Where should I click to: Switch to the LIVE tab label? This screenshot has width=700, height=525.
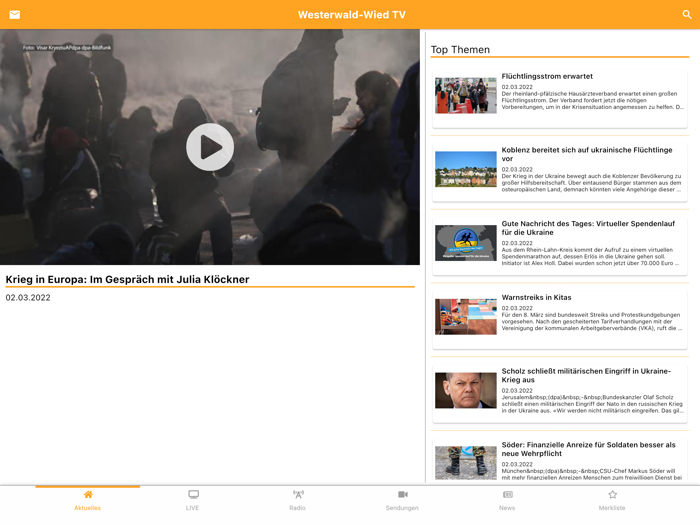point(192,508)
